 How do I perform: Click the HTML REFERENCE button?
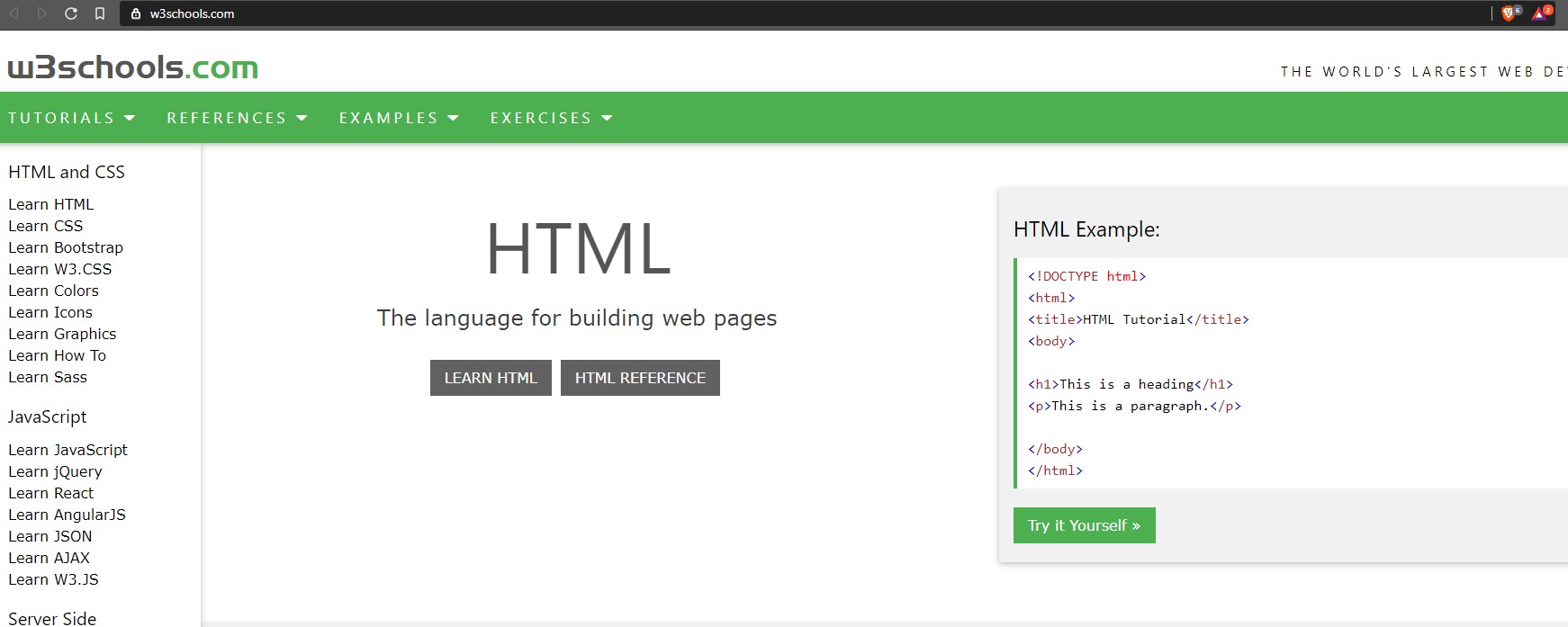click(640, 378)
